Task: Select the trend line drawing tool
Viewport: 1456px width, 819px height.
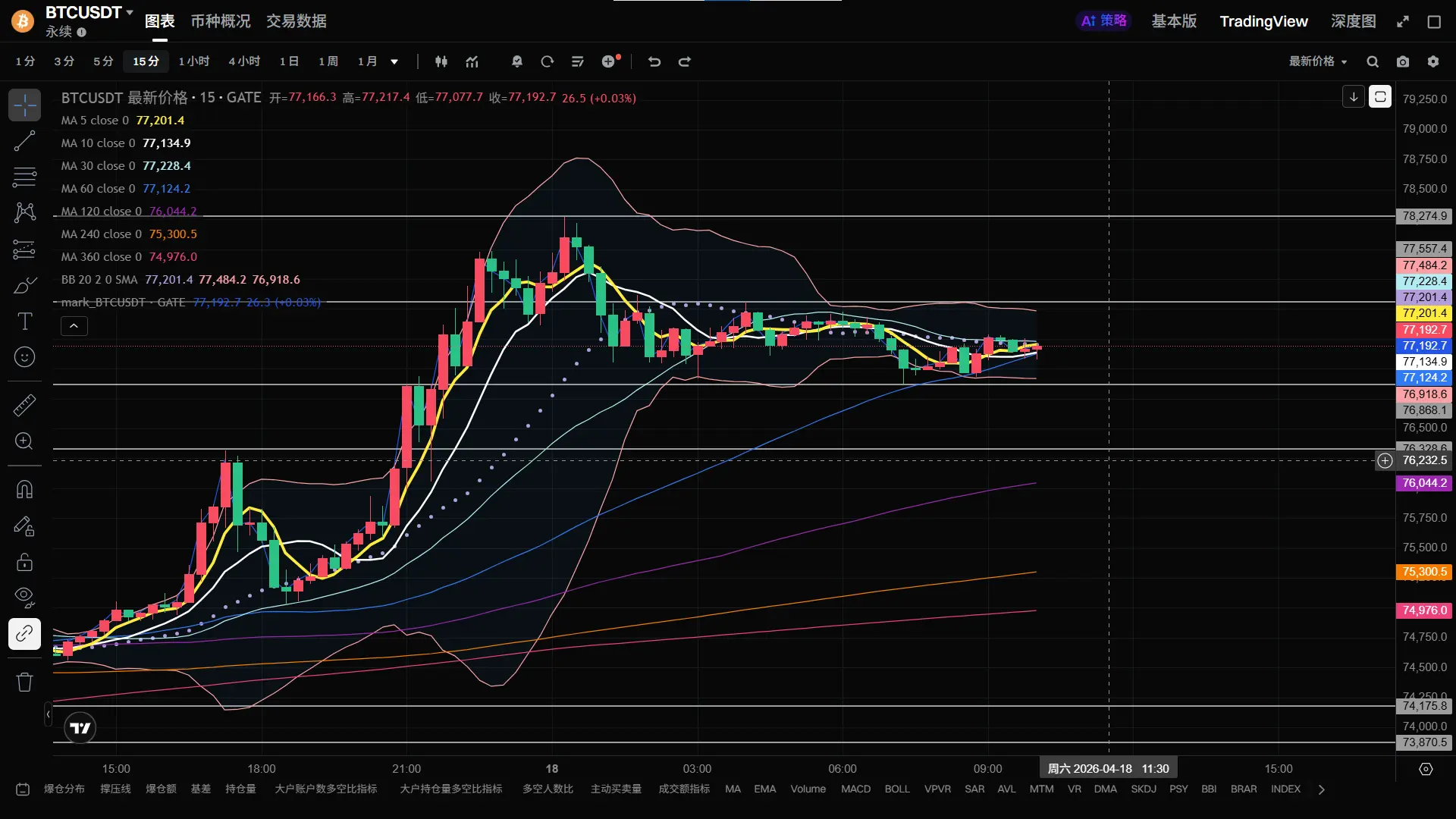Action: tap(24, 140)
